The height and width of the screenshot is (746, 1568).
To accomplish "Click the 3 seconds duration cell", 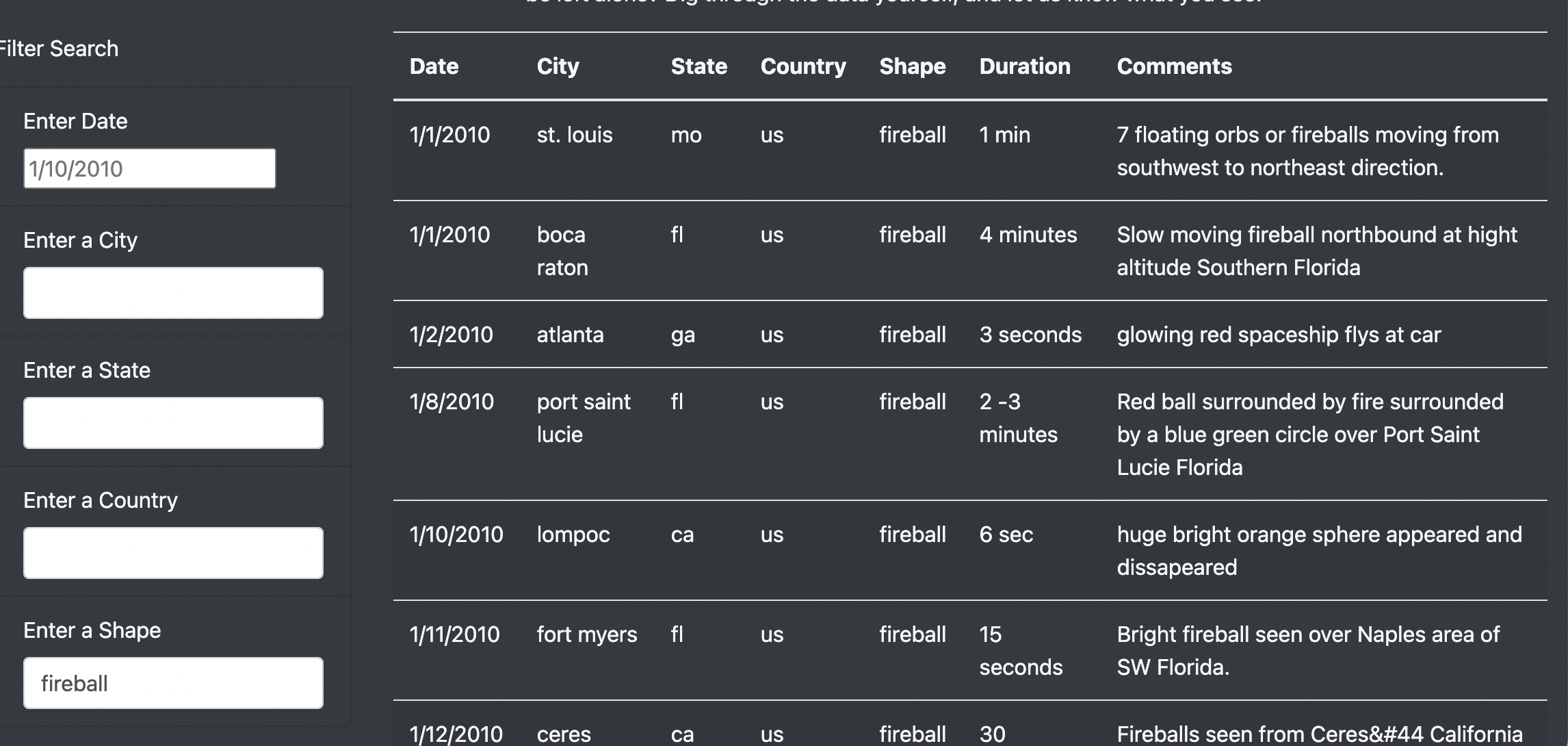I will click(x=1030, y=335).
